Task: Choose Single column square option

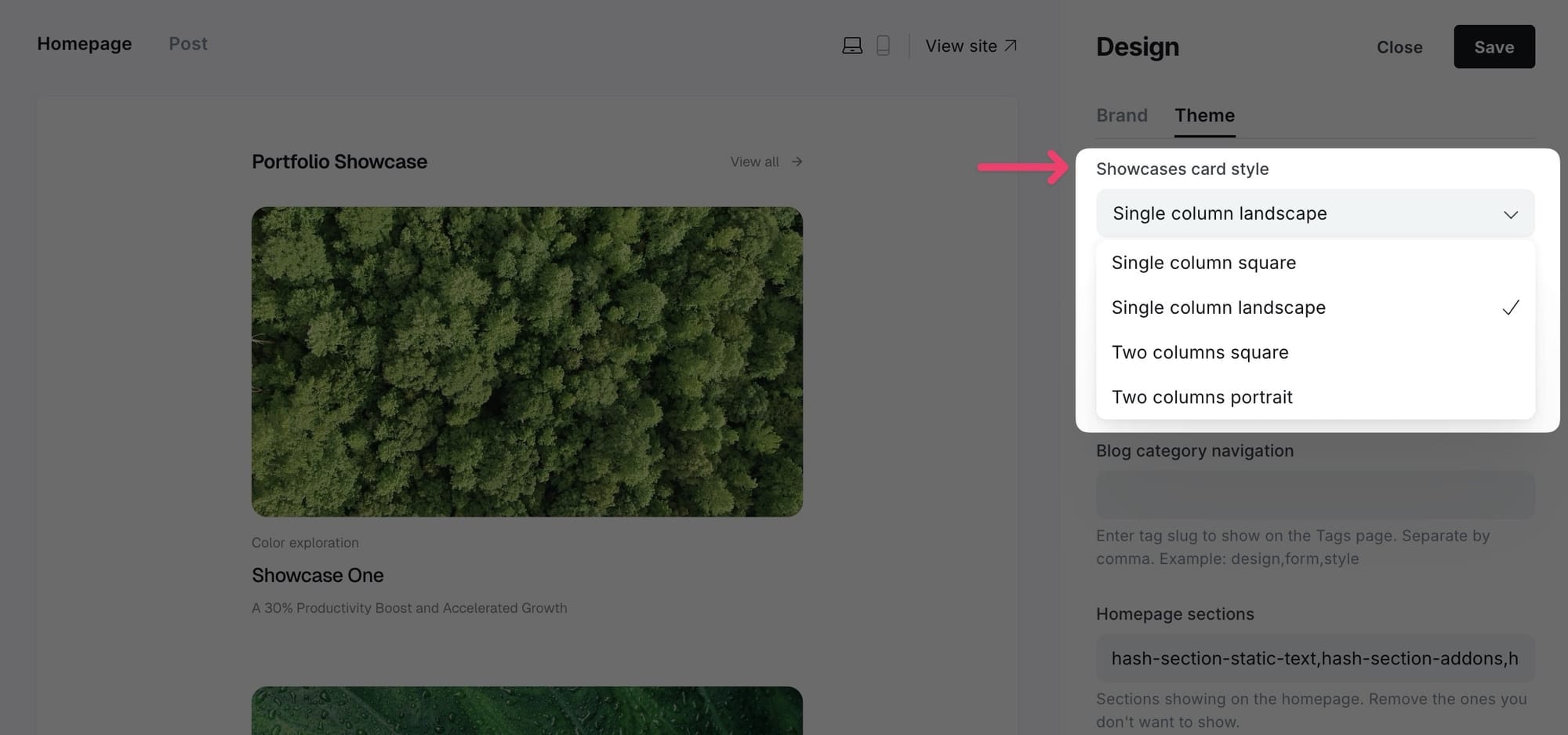Action: [1316, 263]
